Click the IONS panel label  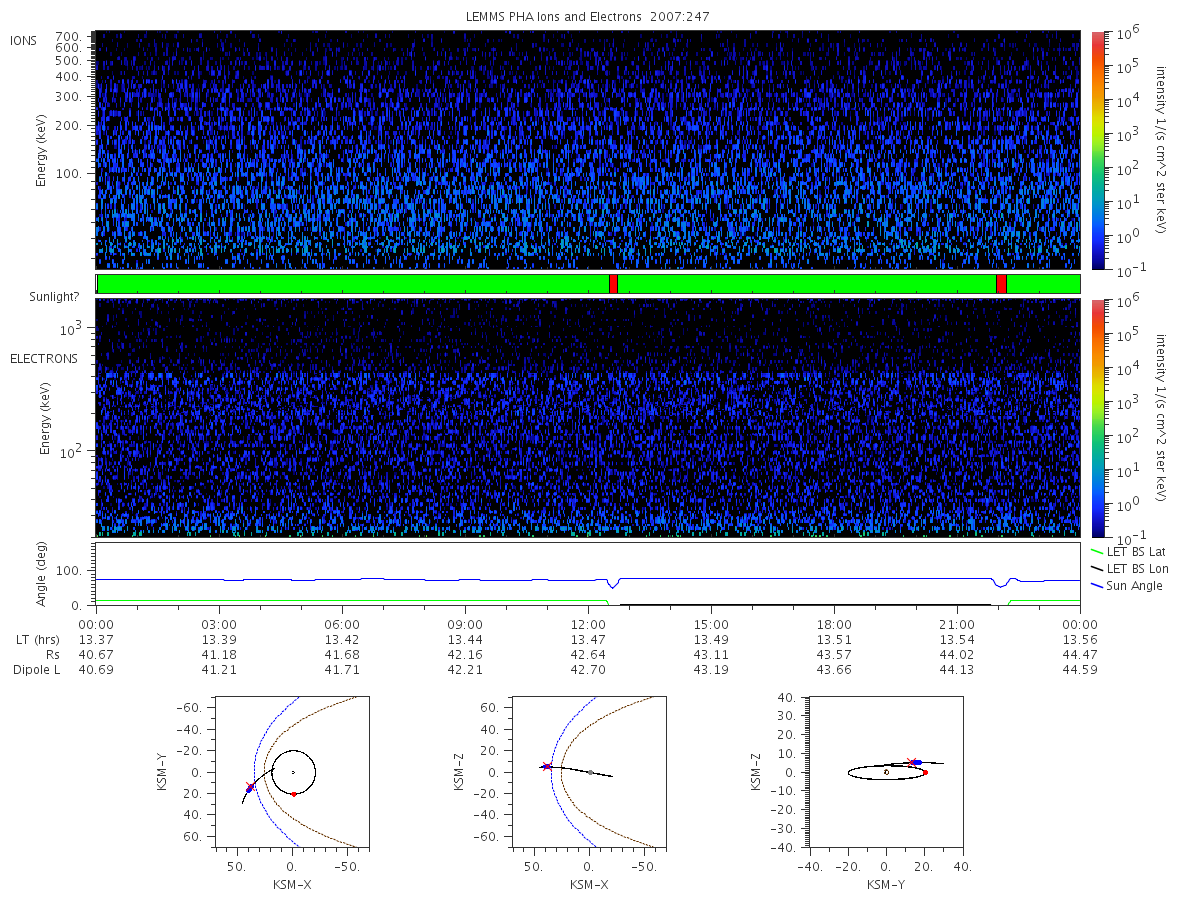tap(25, 40)
